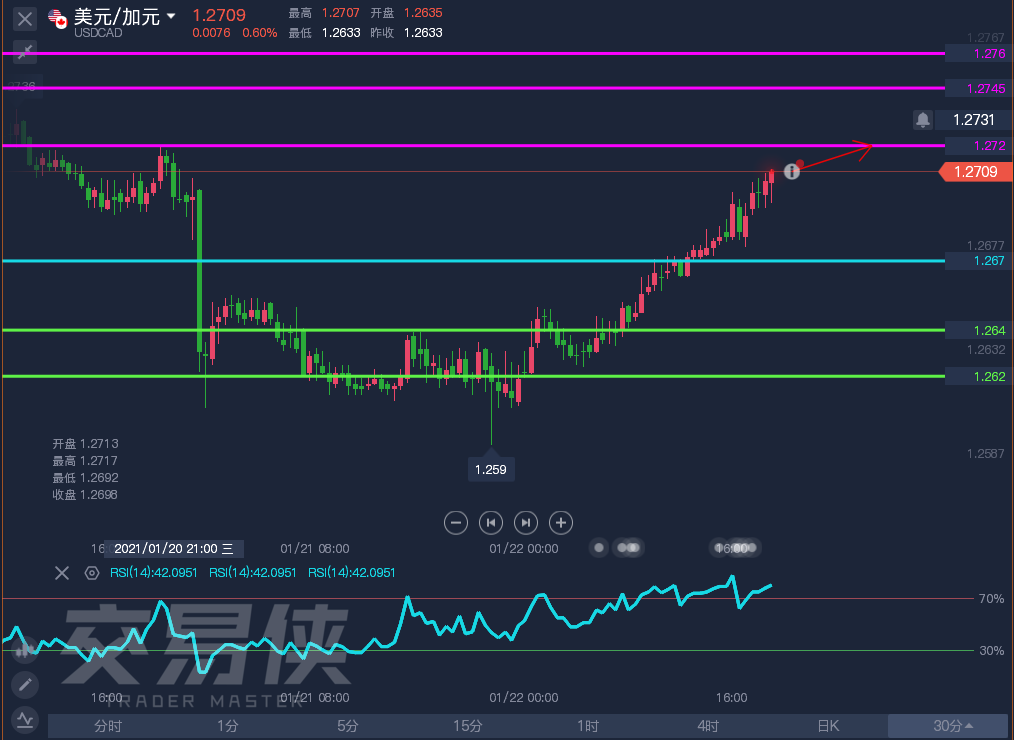Click the crosshair date label 2021/01/20 21:00

point(174,549)
